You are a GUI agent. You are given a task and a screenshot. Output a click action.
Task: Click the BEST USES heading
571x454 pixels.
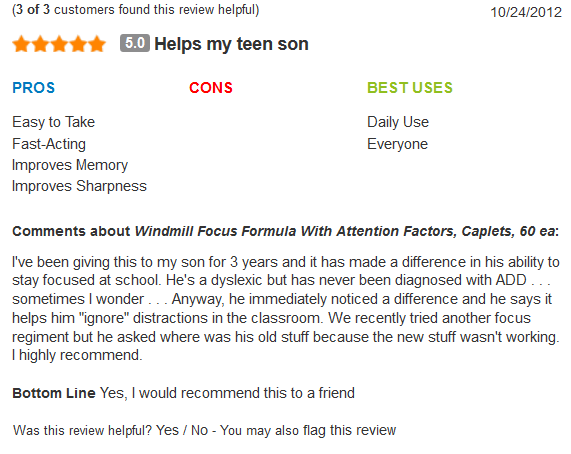[x=410, y=88]
